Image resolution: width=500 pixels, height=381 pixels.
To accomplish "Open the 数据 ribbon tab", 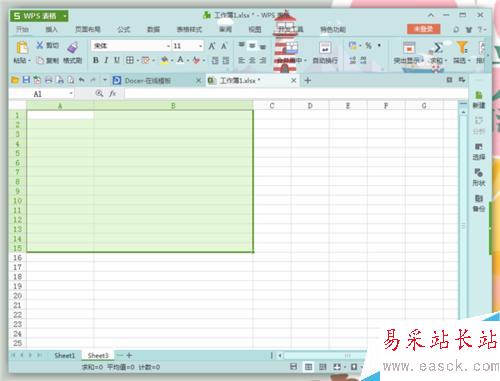I will 153,29.
